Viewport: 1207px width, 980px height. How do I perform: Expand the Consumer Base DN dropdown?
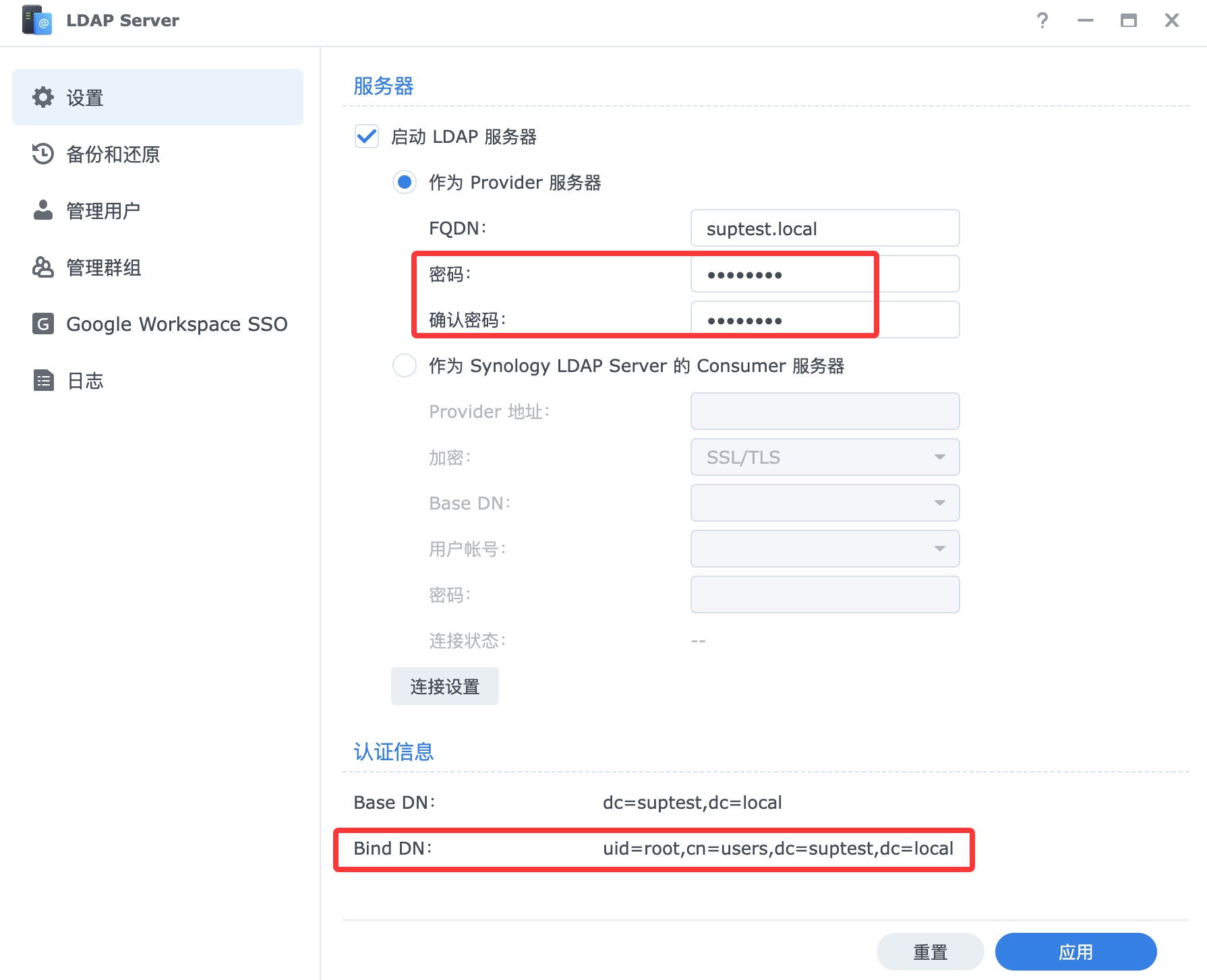point(825,503)
